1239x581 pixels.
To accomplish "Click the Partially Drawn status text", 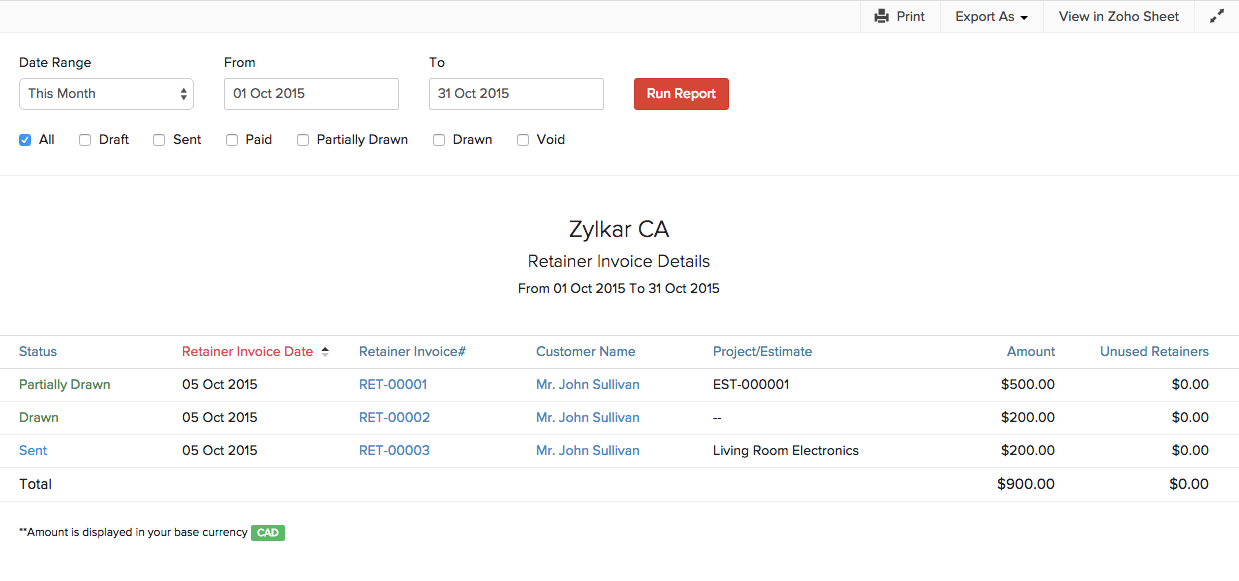I will 65,385.
